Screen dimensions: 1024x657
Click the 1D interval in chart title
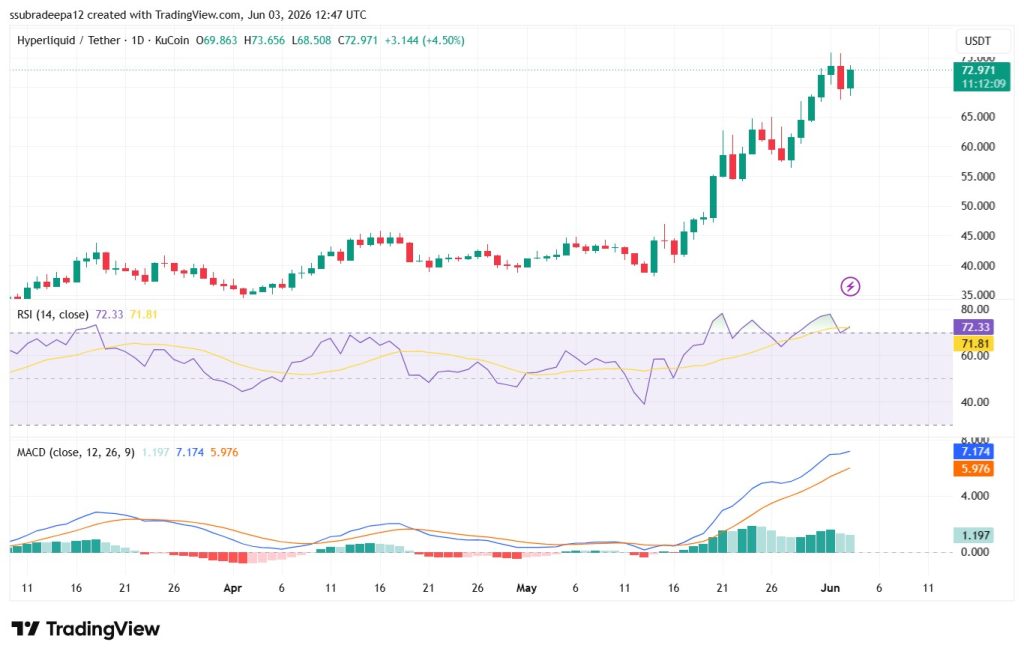pos(138,40)
